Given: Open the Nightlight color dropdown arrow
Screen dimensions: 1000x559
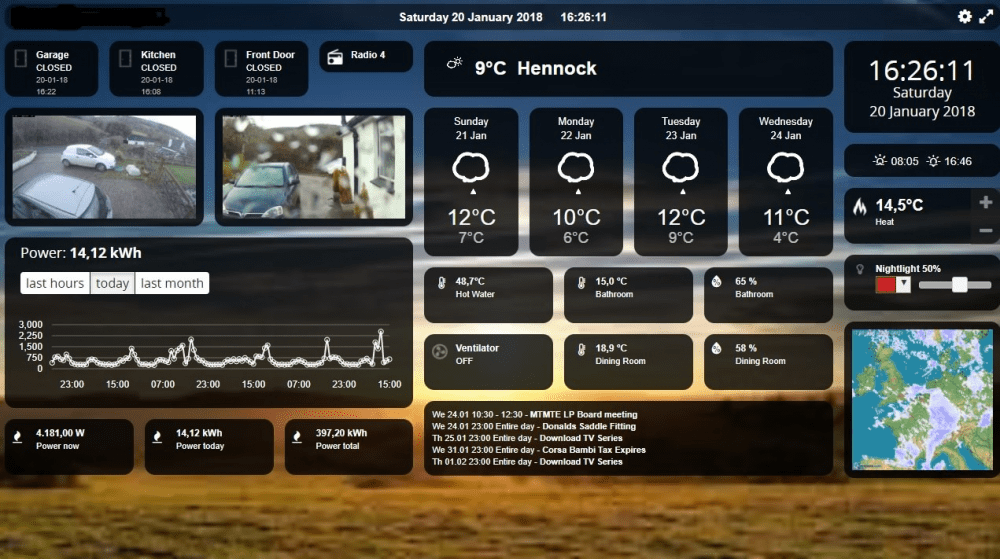Looking at the screenshot, I should tap(903, 285).
